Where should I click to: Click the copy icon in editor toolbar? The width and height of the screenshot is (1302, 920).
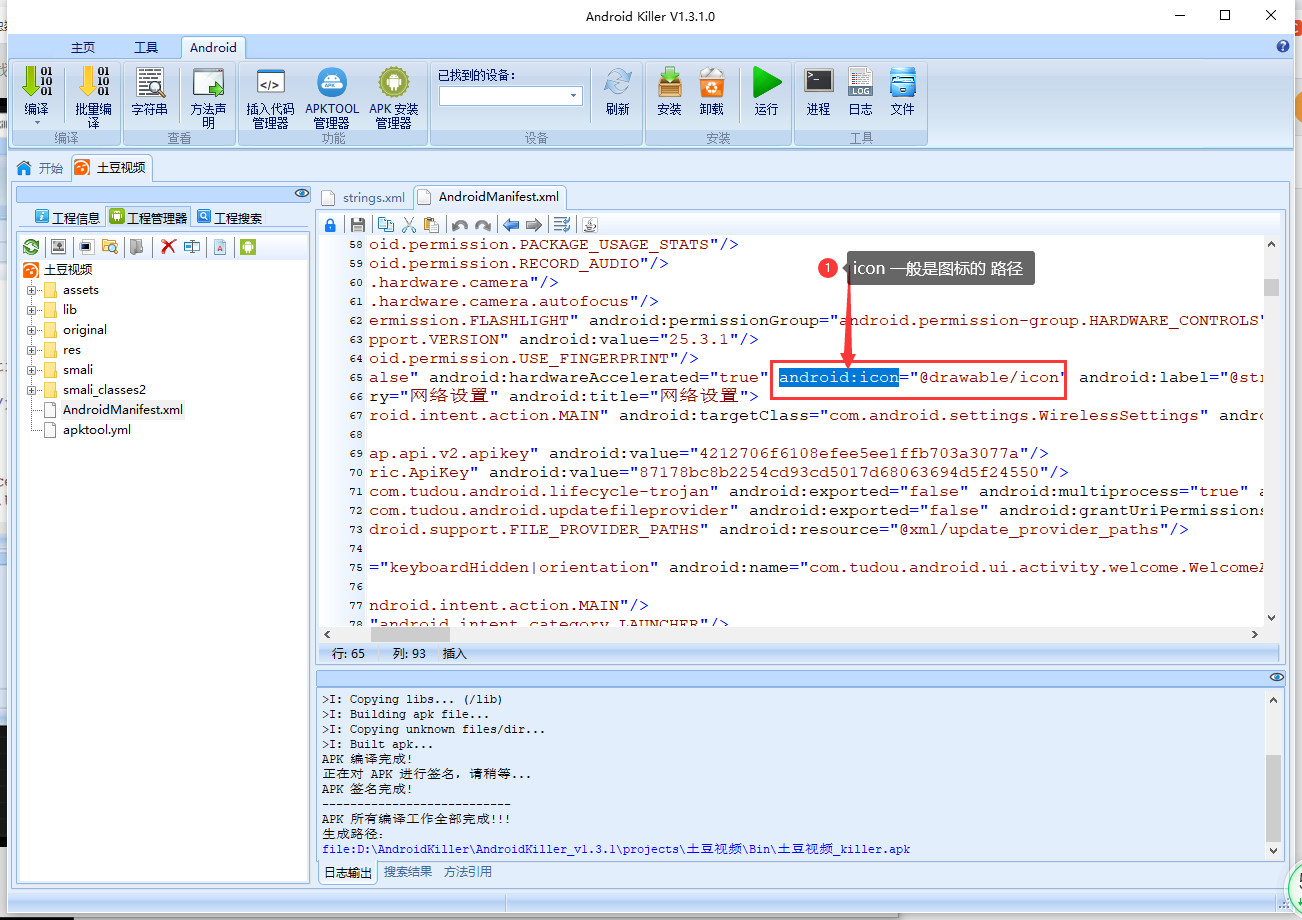pyautogui.click(x=384, y=225)
